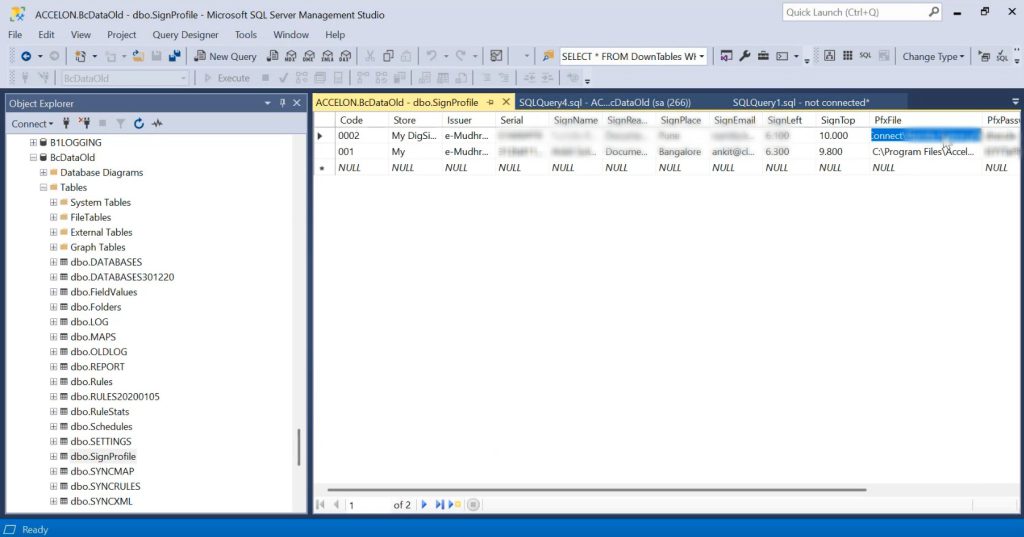This screenshot has width=1024, height=537.
Task: Click the Code cell containing 0002
Action: pos(361,136)
